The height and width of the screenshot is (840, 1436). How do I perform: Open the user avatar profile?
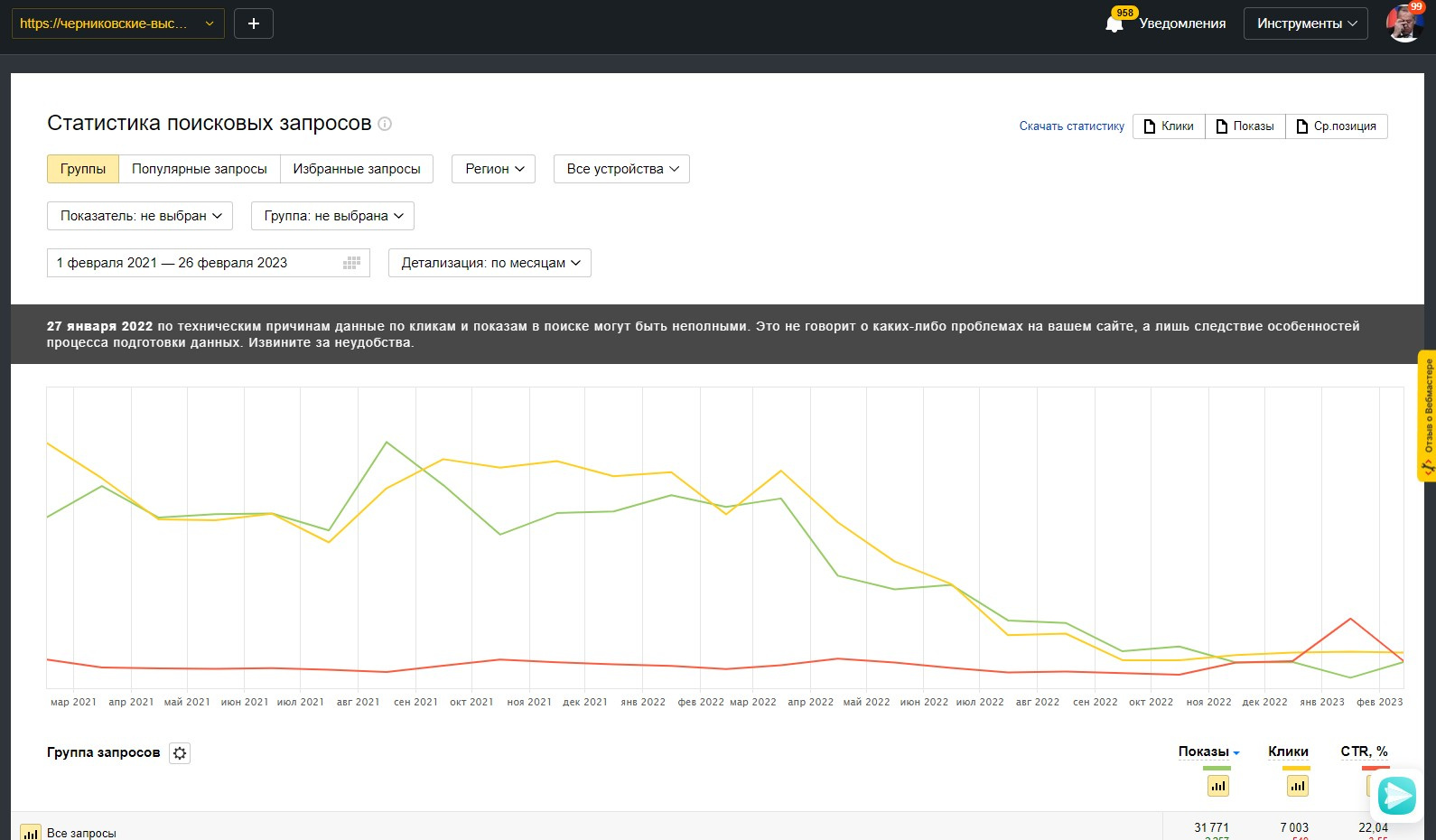1403,23
